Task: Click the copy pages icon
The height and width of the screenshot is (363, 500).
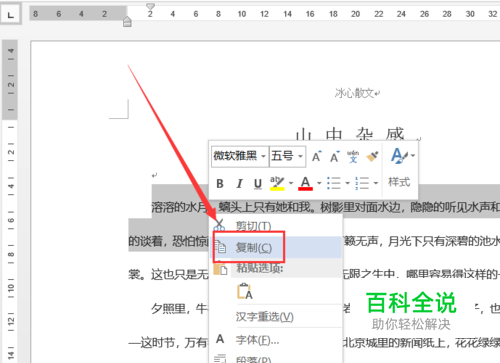Action: click(x=220, y=247)
